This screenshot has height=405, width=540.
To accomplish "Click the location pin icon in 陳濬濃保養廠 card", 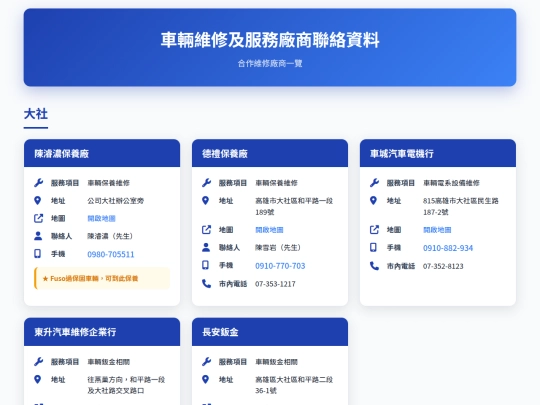I will click(38, 200).
